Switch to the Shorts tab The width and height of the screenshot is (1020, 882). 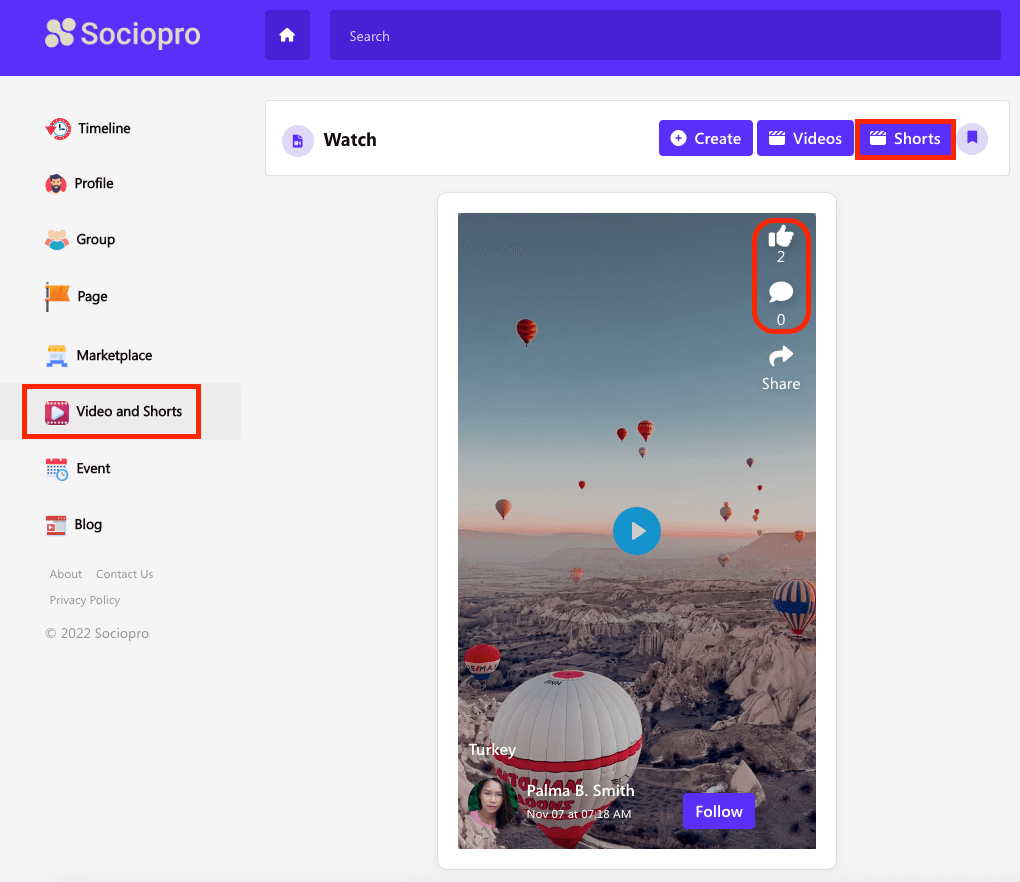coord(905,139)
